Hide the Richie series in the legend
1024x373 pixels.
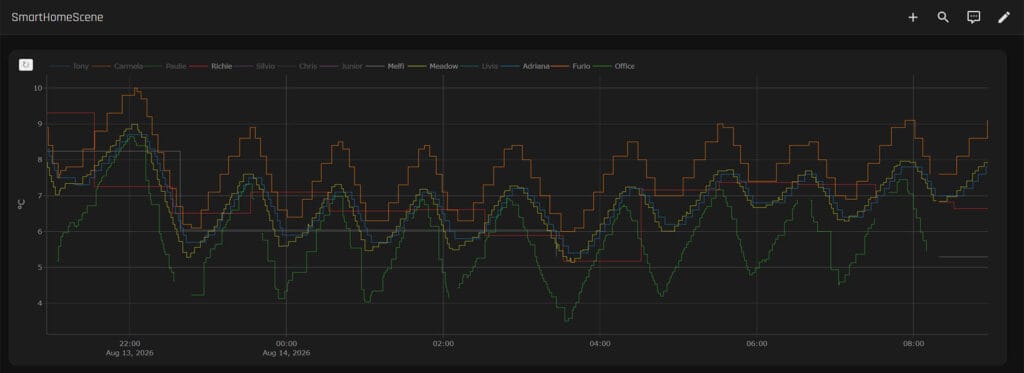(x=211, y=66)
